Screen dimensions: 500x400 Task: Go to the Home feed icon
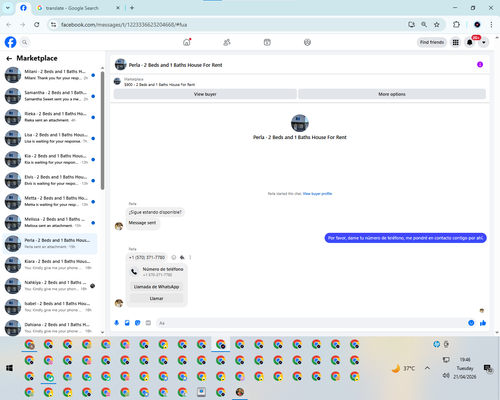coord(187,42)
